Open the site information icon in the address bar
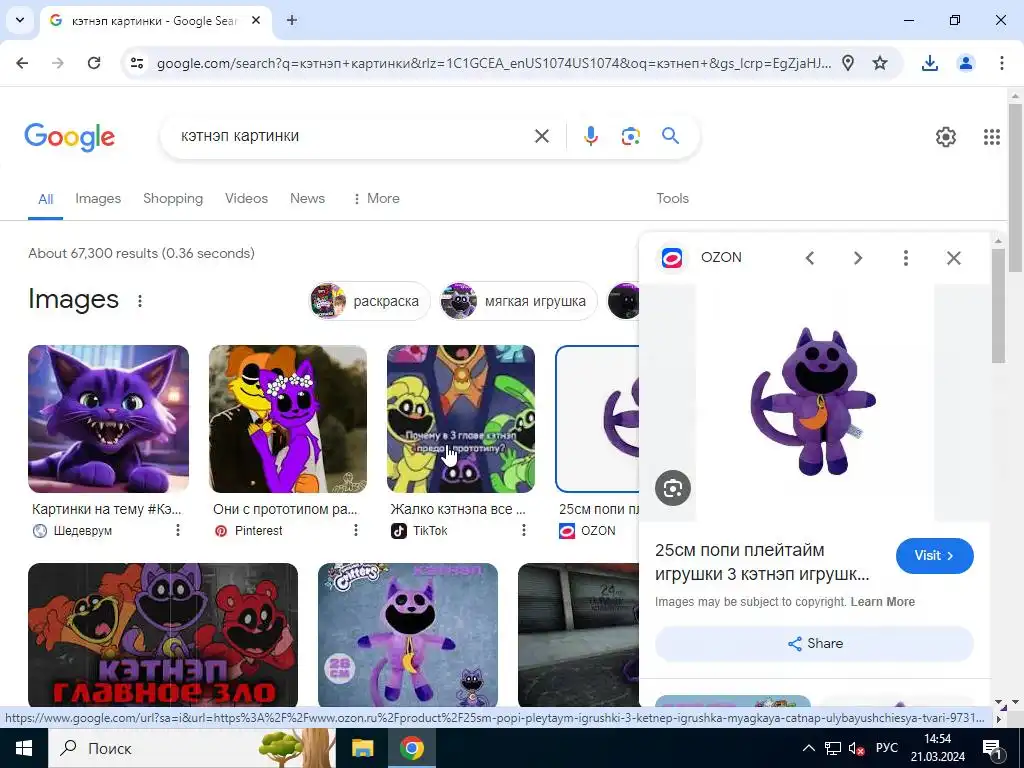1024x768 pixels. coord(136,63)
